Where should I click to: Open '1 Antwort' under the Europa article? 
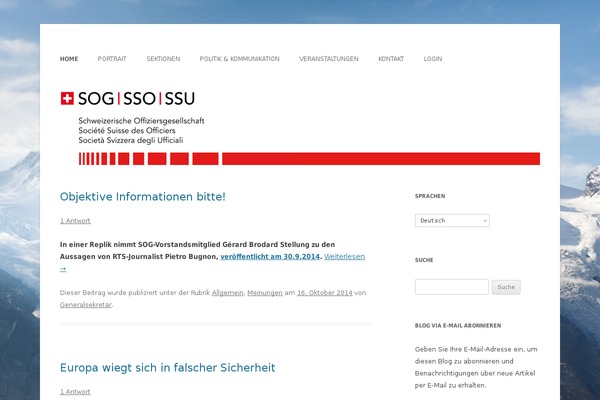click(75, 392)
